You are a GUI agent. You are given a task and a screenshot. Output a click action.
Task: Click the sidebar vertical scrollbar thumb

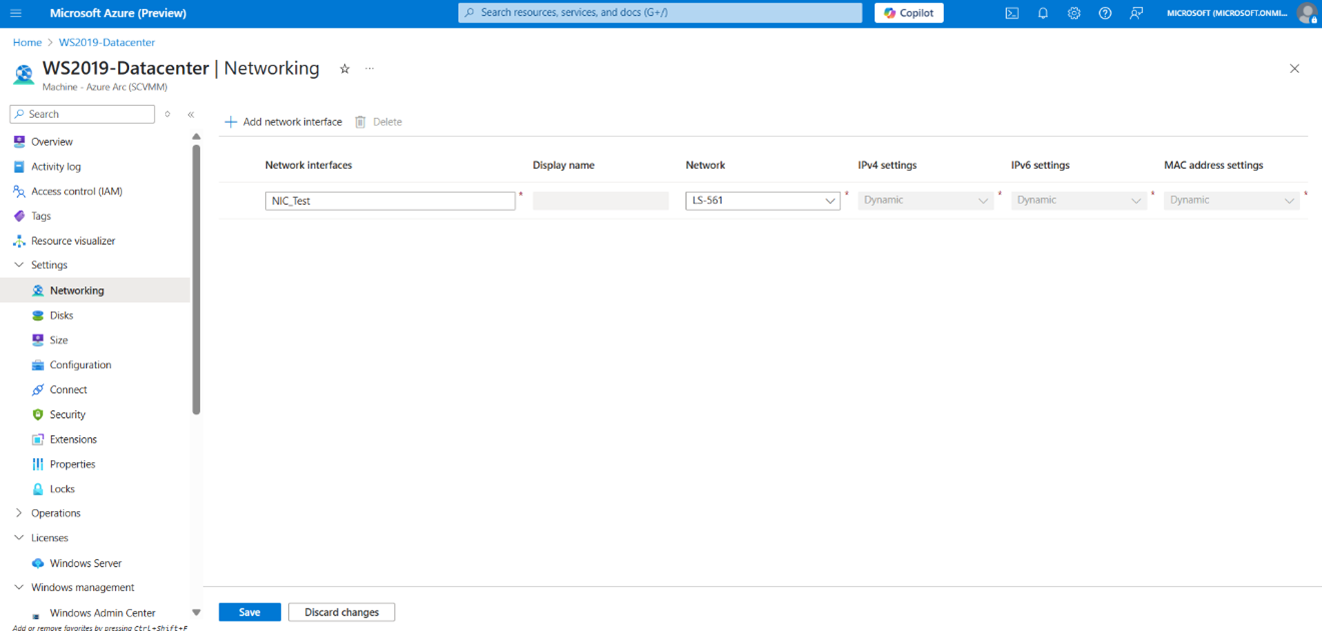(x=196, y=279)
